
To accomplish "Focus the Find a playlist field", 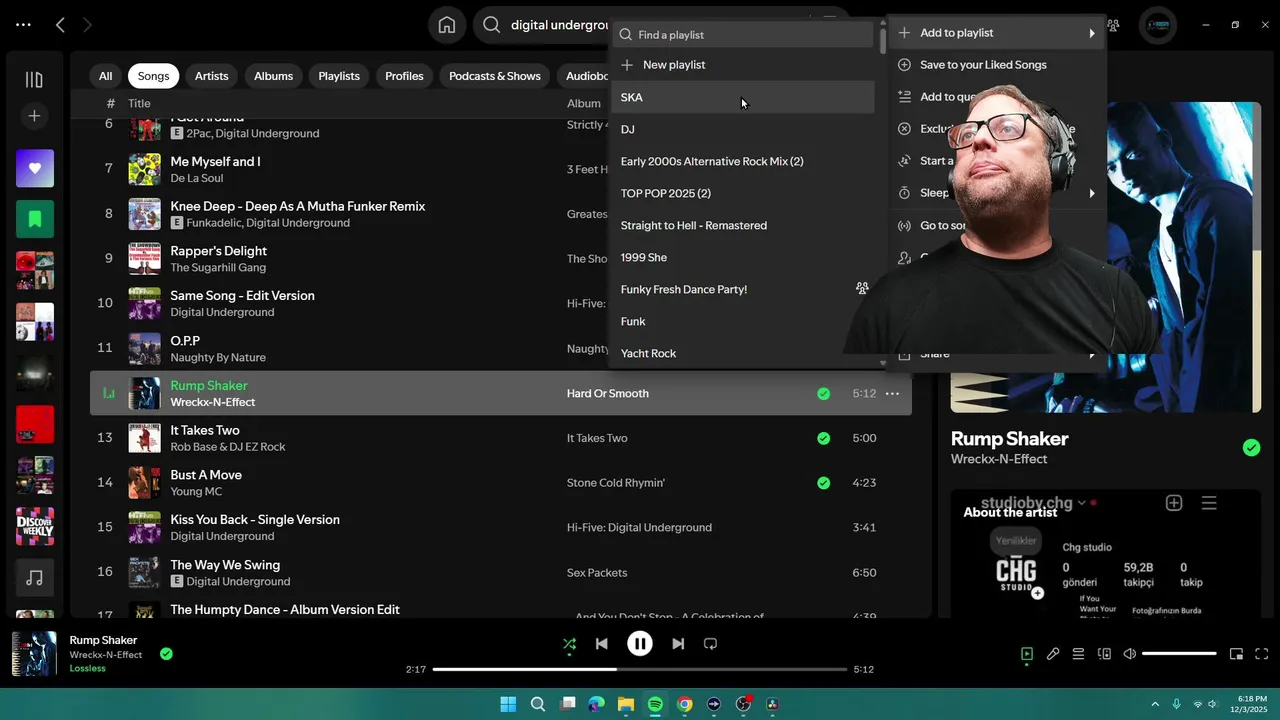I will [744, 35].
